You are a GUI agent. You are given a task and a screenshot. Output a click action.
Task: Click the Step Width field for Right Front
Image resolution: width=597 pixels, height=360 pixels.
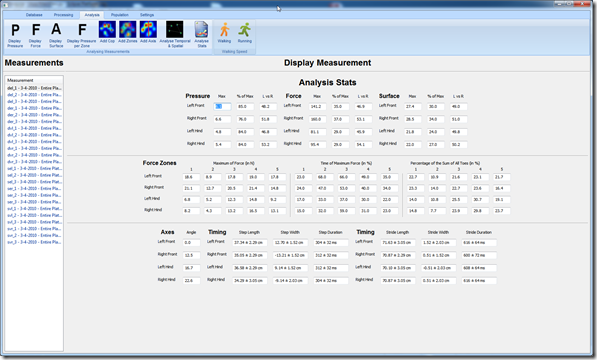(x=290, y=255)
